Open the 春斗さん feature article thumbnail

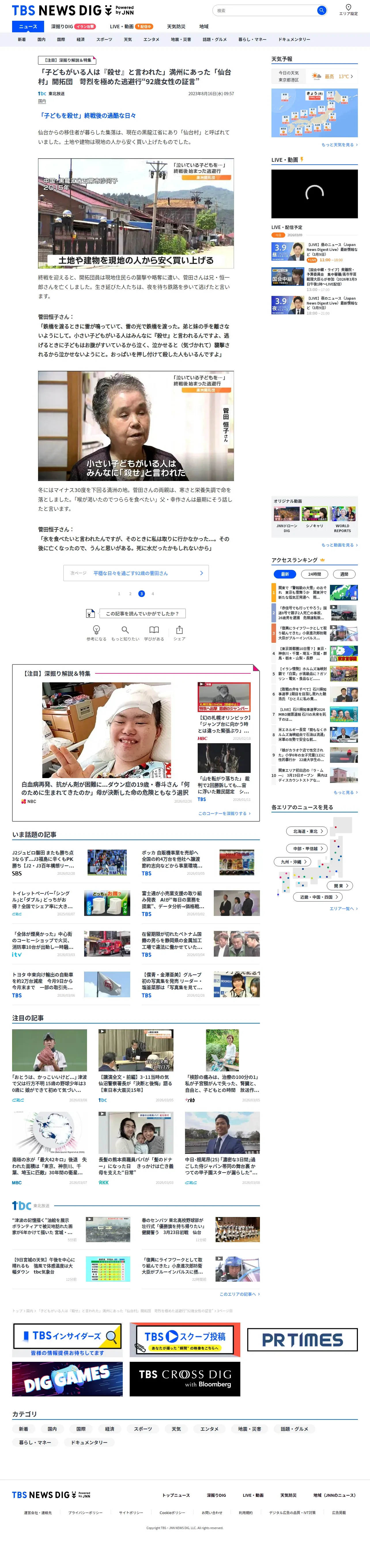click(x=107, y=730)
